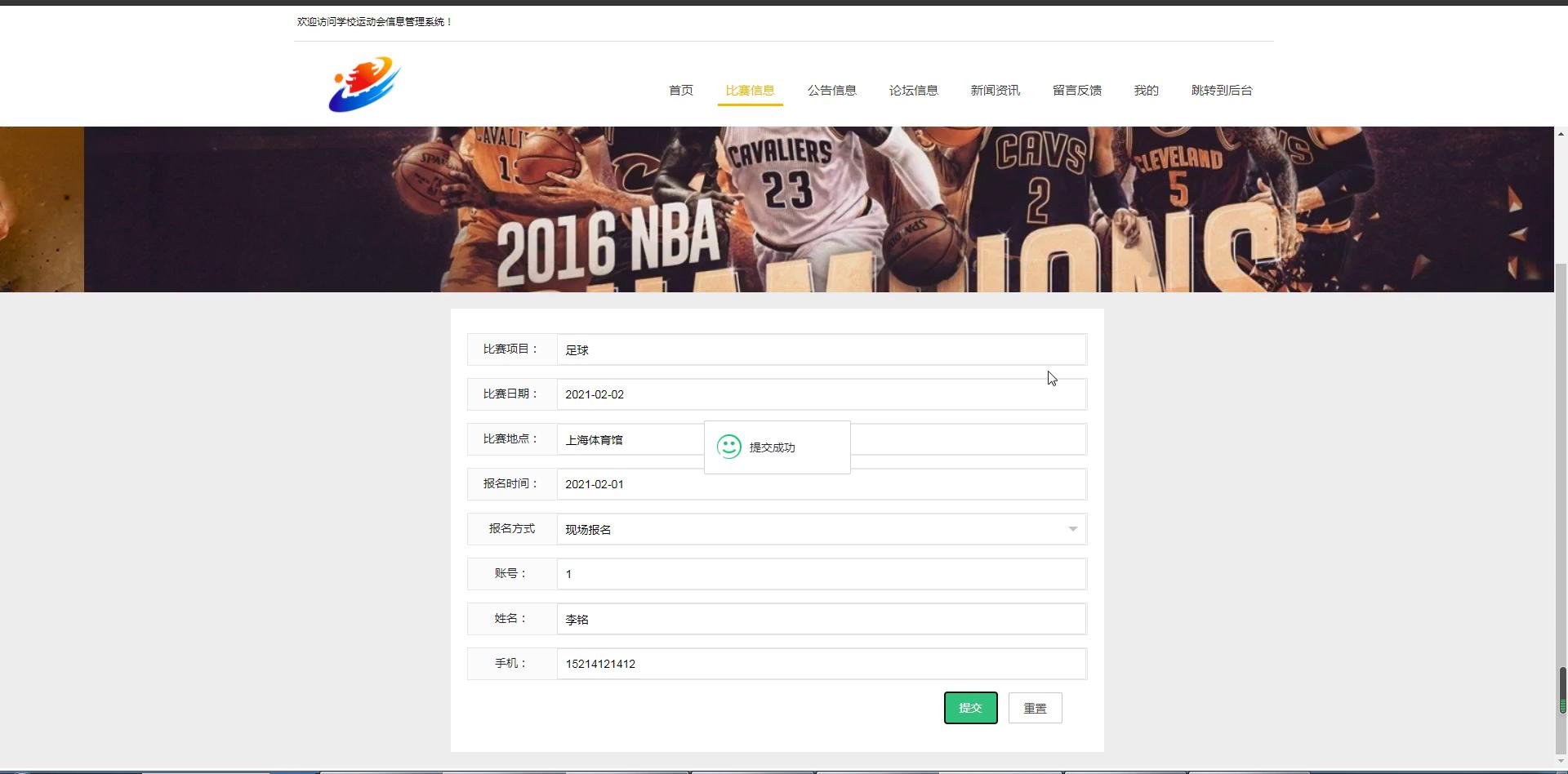Viewport: 1568px width, 774px height.
Task: Click the 提交成功 message text
Action: click(772, 447)
